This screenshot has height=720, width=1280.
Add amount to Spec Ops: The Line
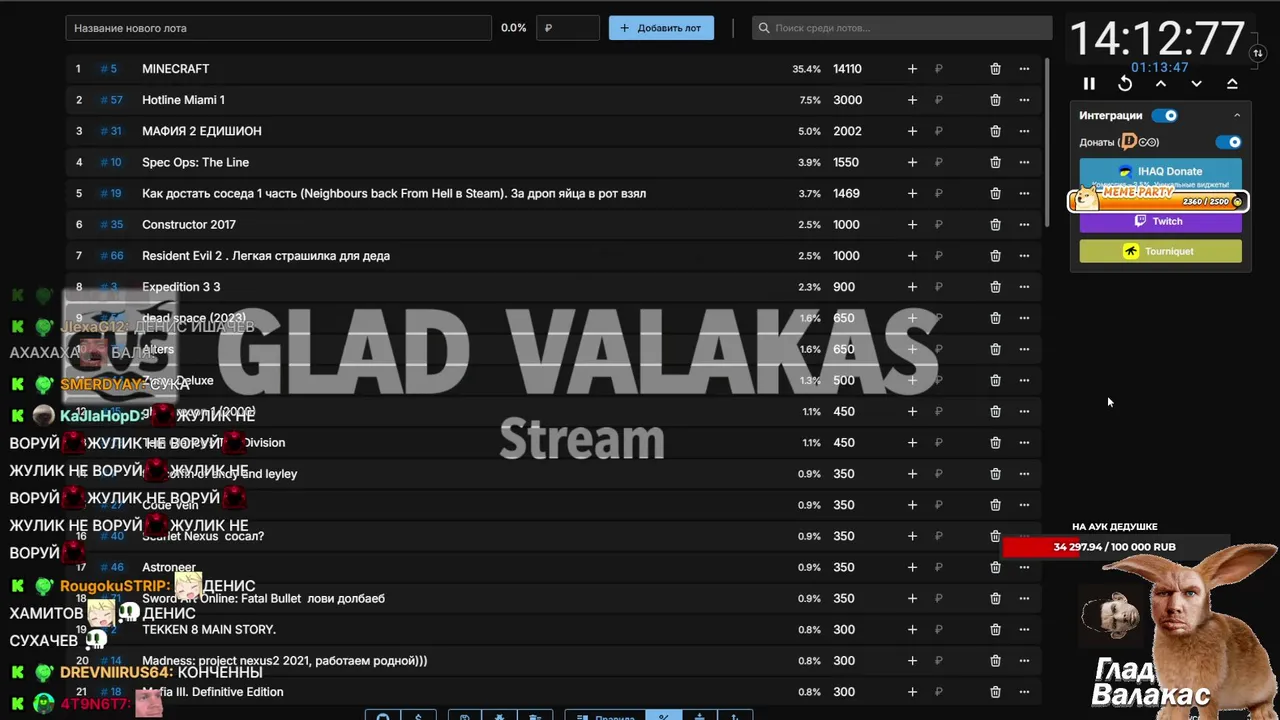(x=912, y=162)
